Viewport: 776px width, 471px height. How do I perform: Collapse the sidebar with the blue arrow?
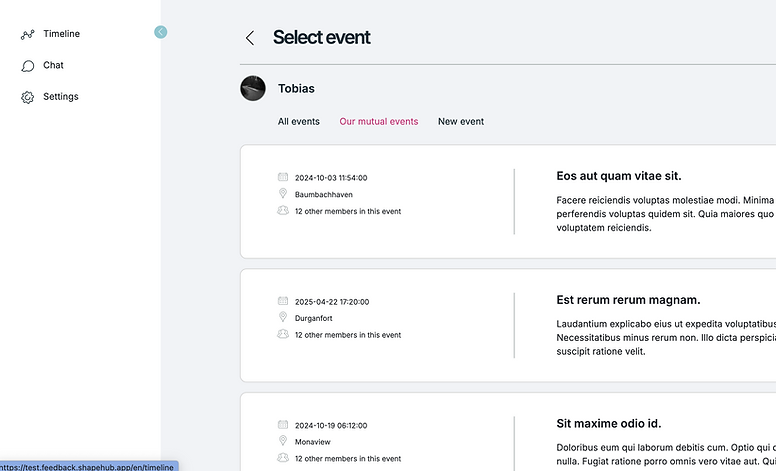pyautogui.click(x=161, y=32)
